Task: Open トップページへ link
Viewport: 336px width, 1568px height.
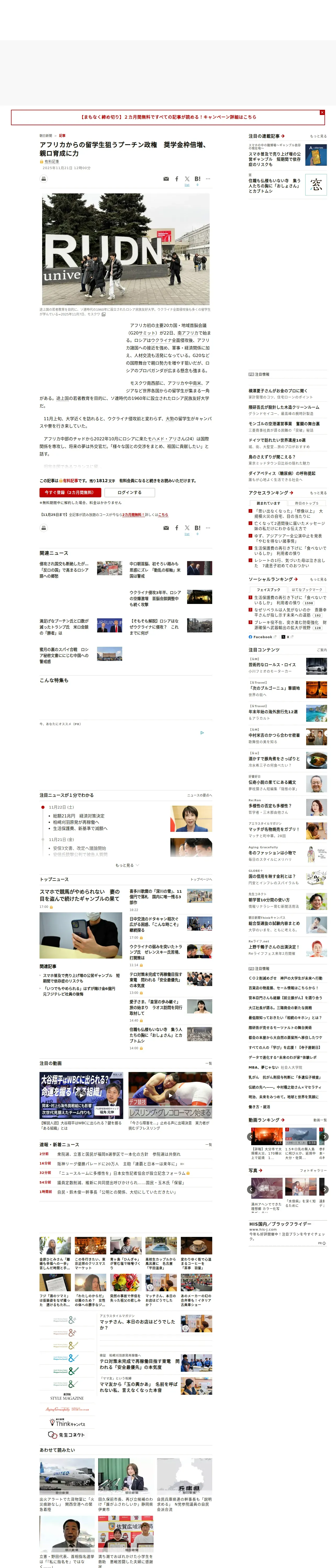Action: (x=201, y=880)
